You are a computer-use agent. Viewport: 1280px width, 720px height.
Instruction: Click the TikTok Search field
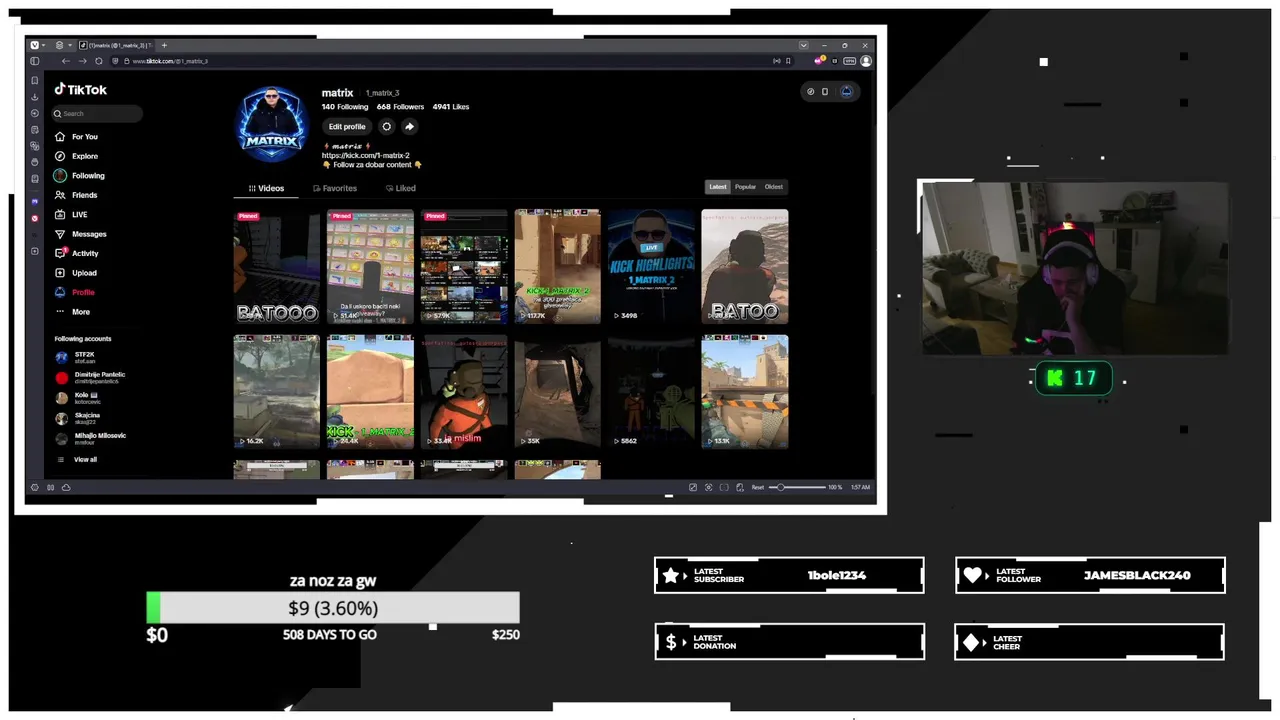point(98,114)
